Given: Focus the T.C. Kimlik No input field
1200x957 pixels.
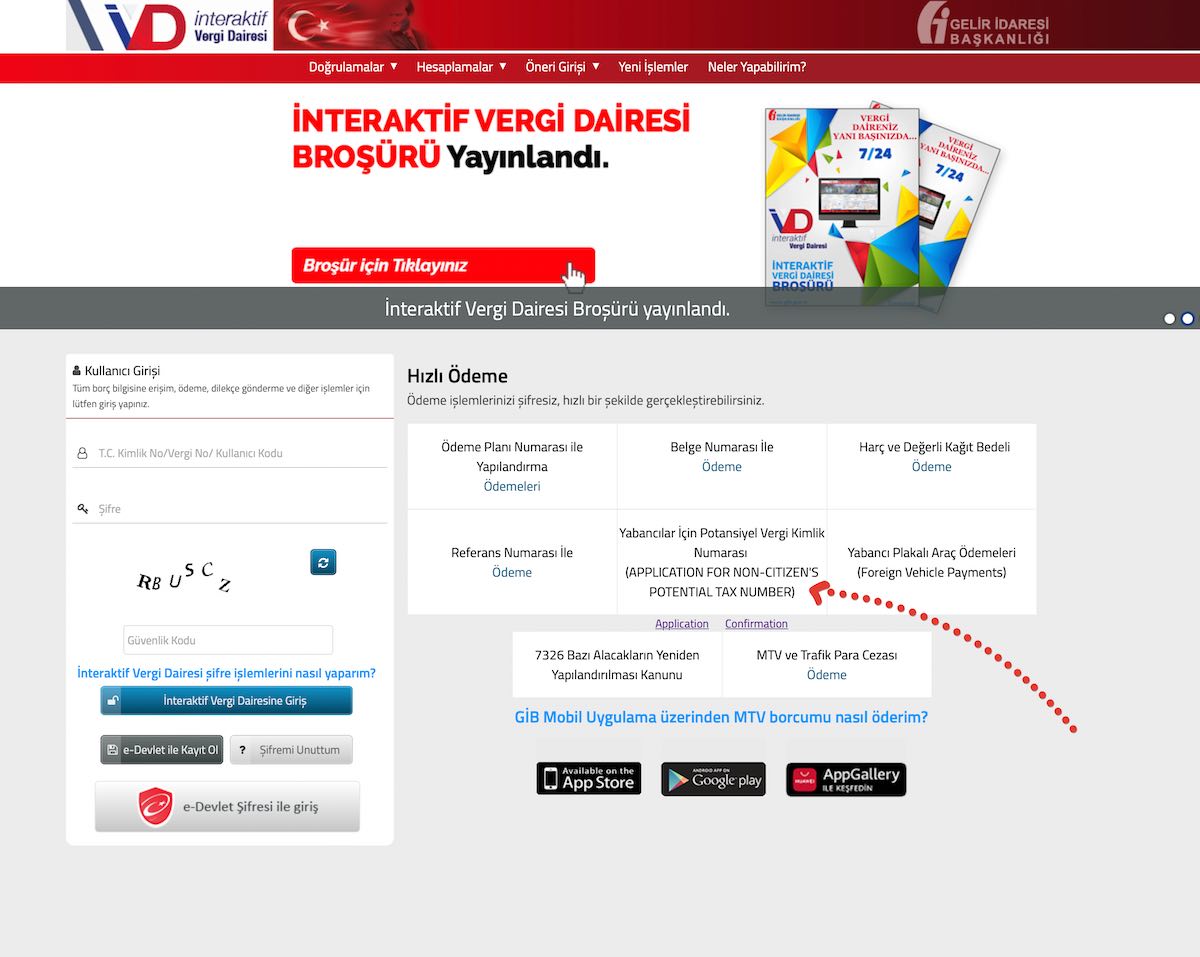Looking at the screenshot, I should (x=230, y=453).
